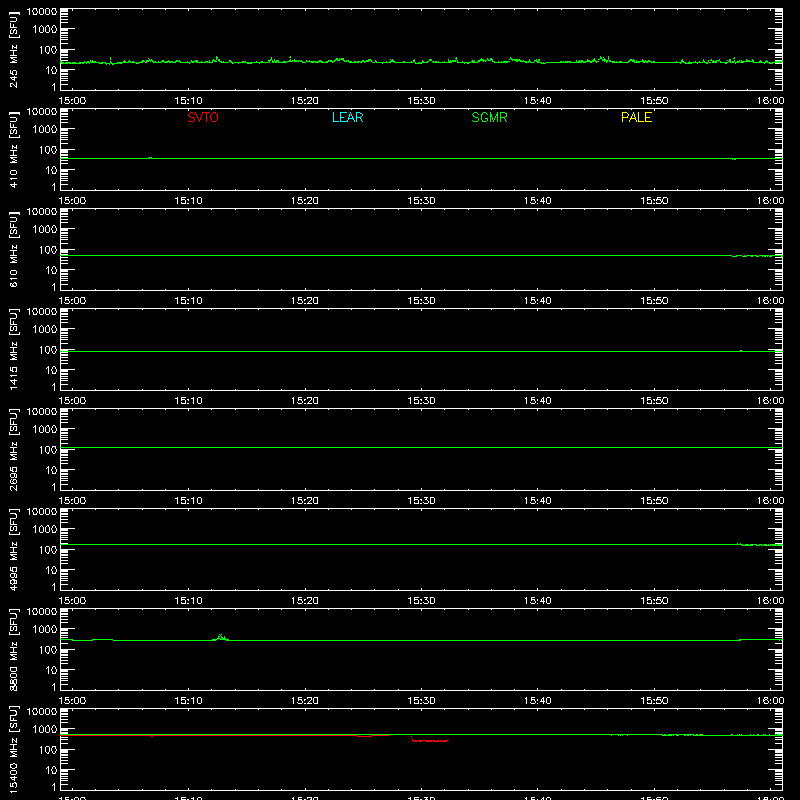Click the 15:30 tick label under 245 MHz plot
800x800 pixels.
point(421,101)
